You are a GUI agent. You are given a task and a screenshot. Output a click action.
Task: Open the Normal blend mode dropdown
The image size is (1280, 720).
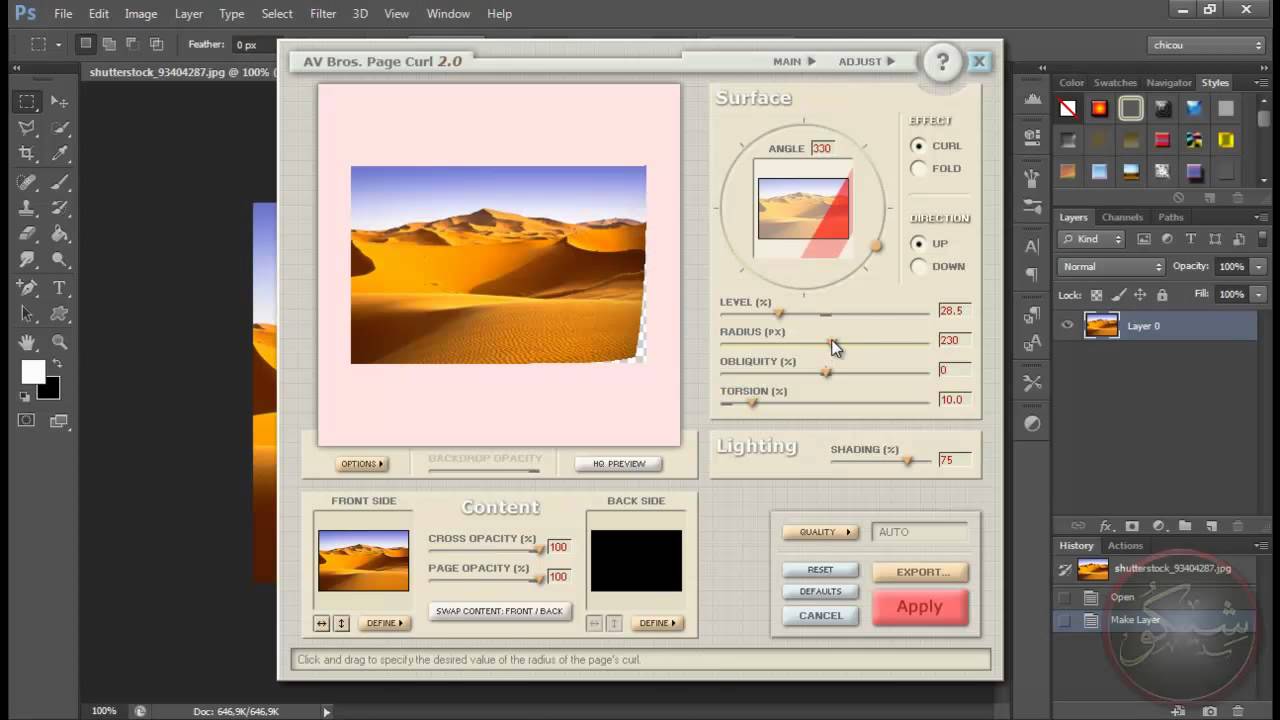(x=1112, y=267)
